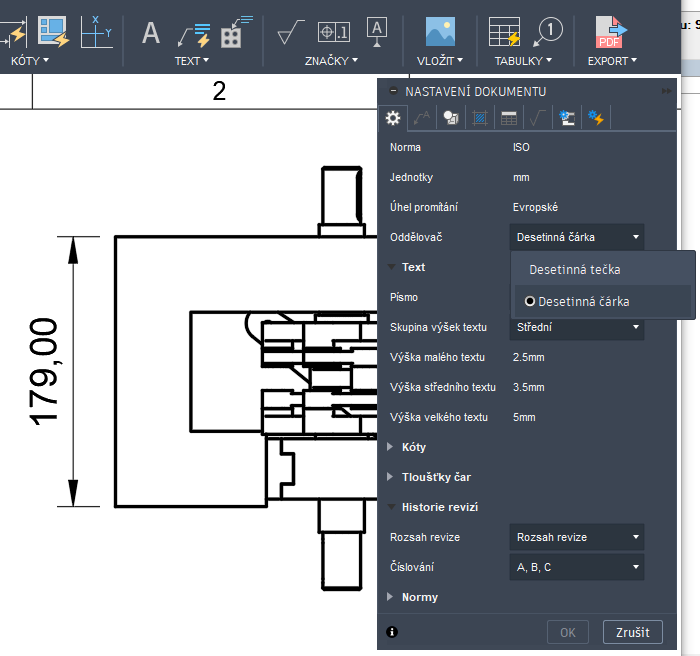Click the Insert image icon

pyautogui.click(x=440, y=32)
